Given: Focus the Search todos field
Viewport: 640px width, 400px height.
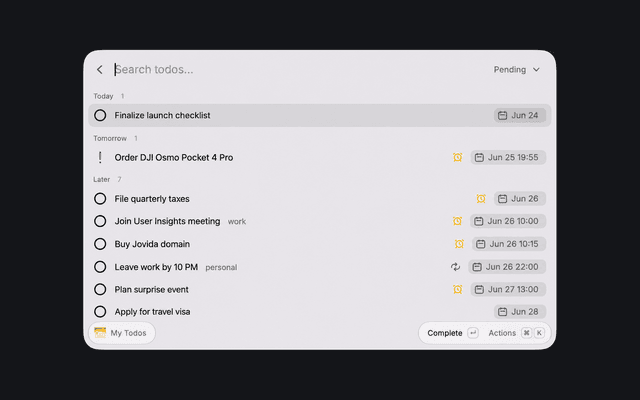Looking at the screenshot, I should 298,70.
